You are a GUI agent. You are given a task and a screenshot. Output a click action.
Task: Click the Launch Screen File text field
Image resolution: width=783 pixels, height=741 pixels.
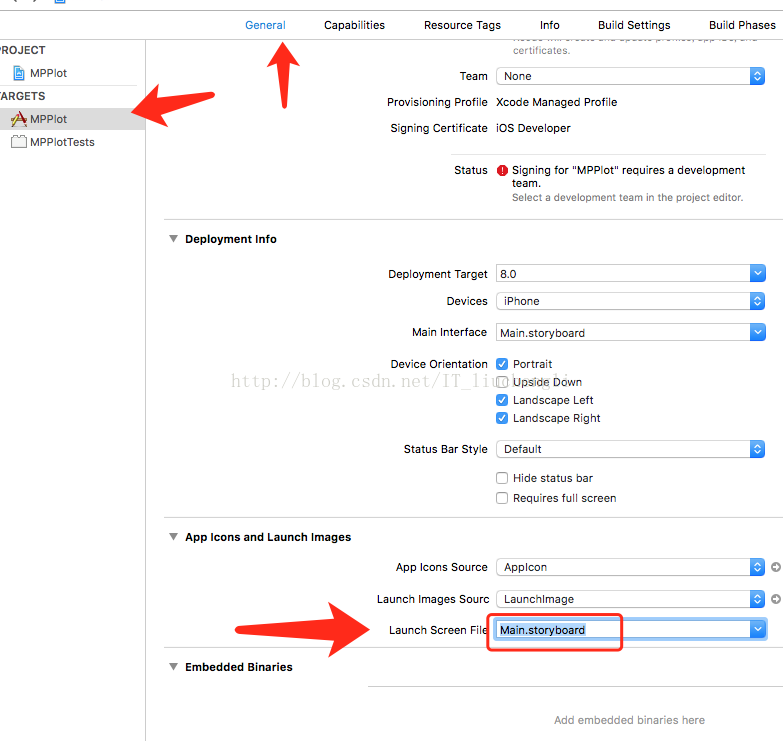(623, 630)
